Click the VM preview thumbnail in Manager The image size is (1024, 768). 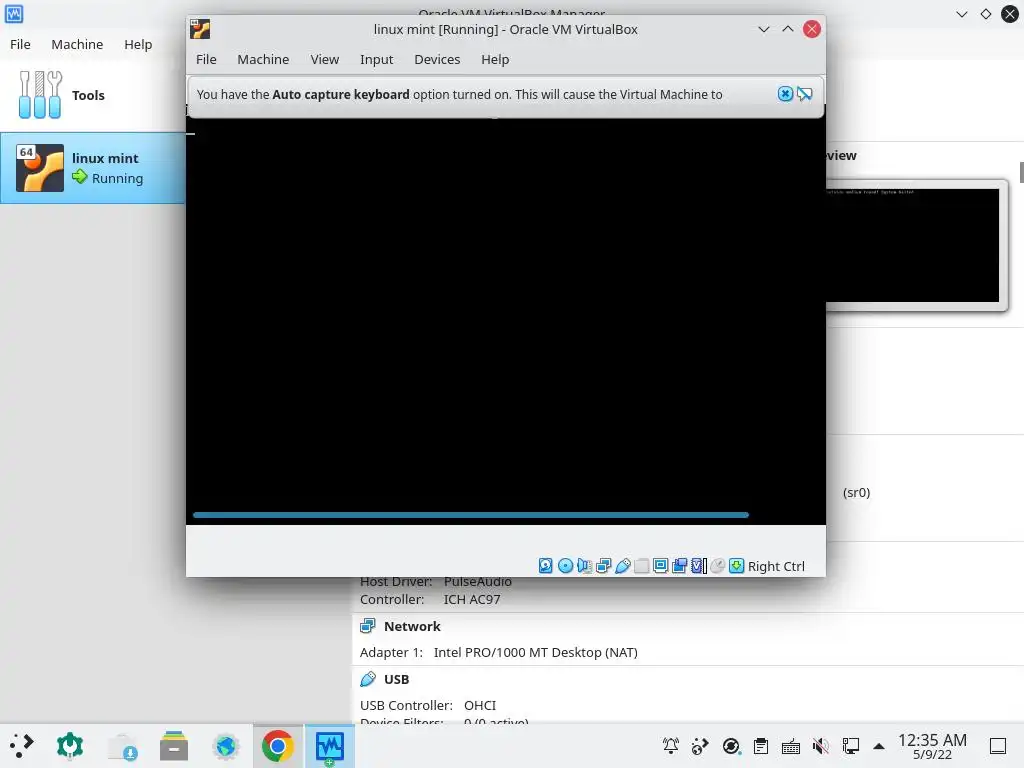pos(912,246)
